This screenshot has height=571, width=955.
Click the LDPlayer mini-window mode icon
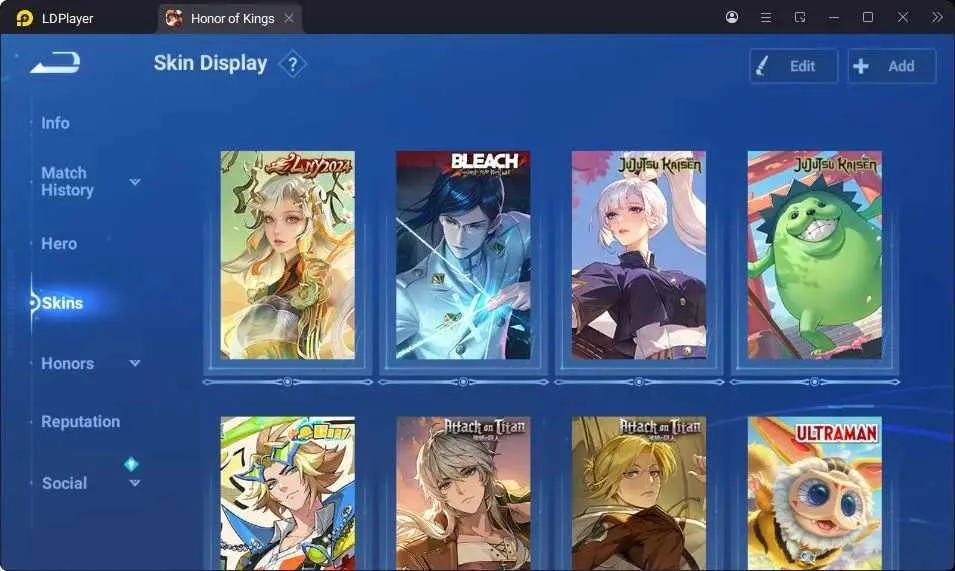pos(800,17)
